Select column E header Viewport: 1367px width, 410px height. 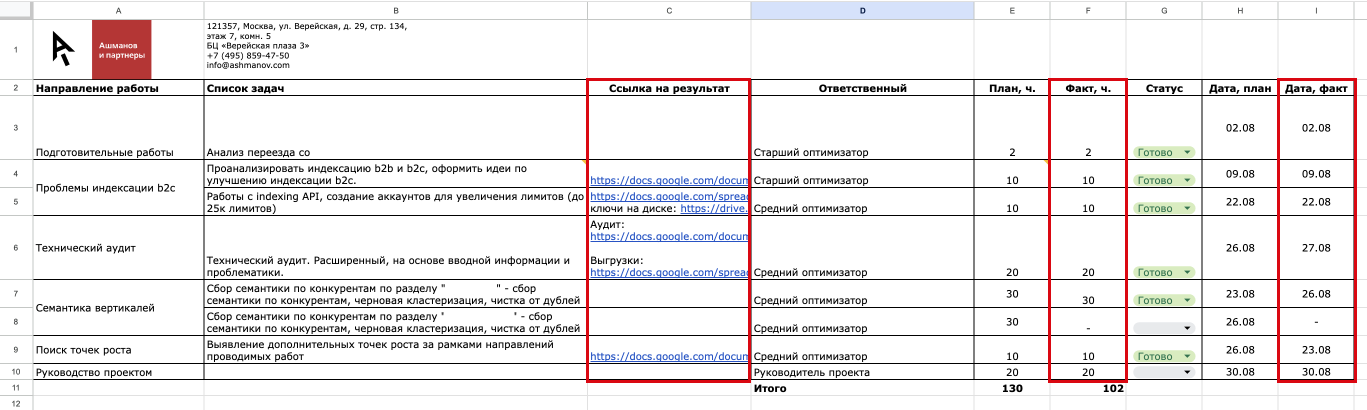click(1012, 9)
